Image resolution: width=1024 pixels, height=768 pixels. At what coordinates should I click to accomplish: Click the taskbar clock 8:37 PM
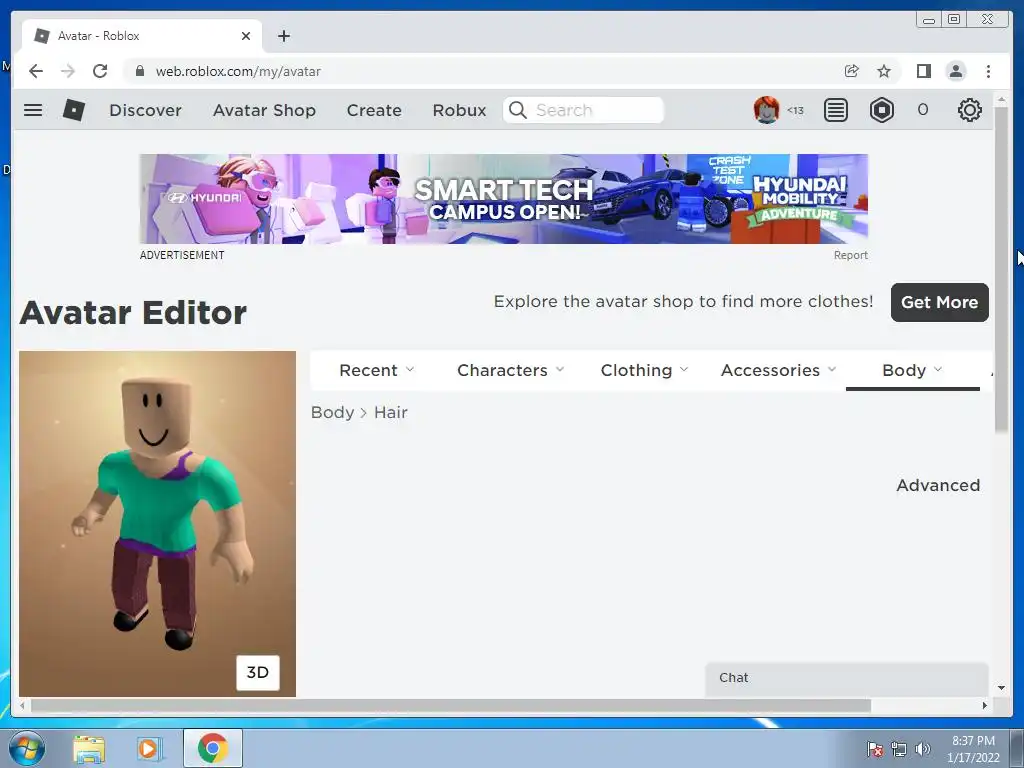[x=973, y=741]
